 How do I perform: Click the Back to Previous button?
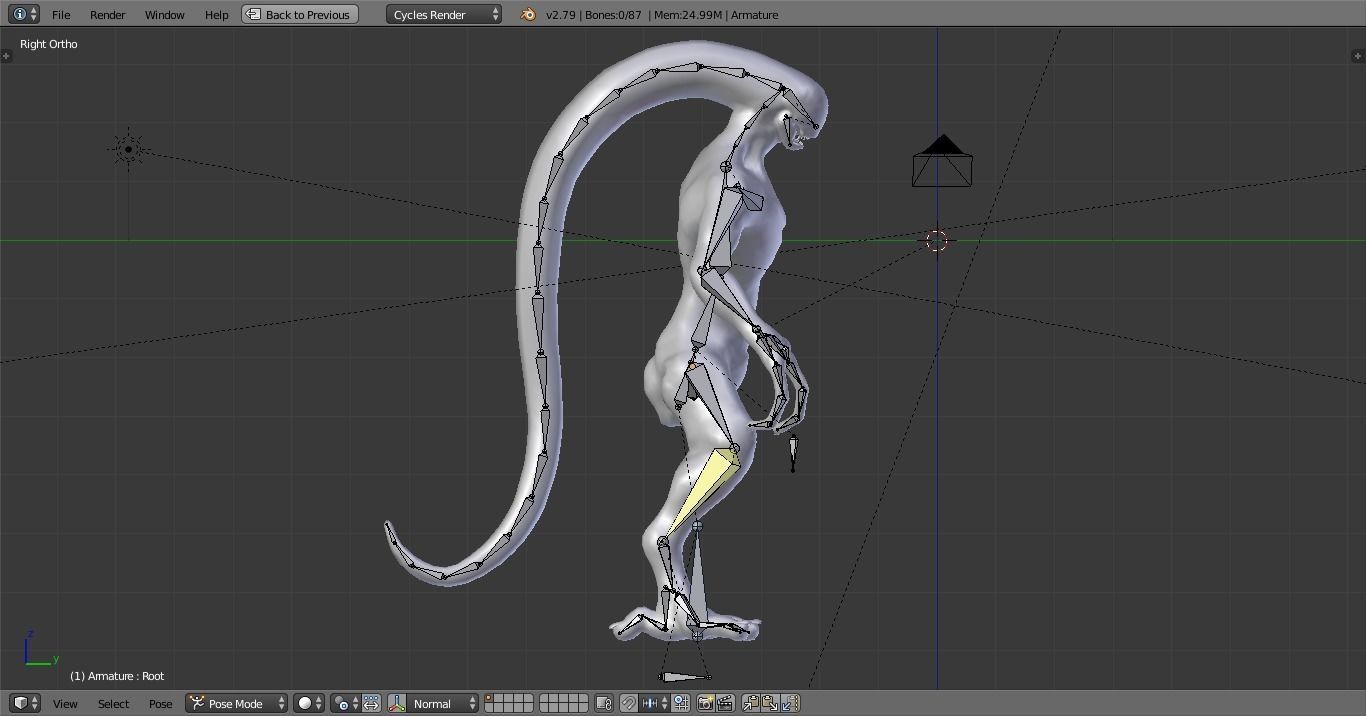(x=300, y=14)
